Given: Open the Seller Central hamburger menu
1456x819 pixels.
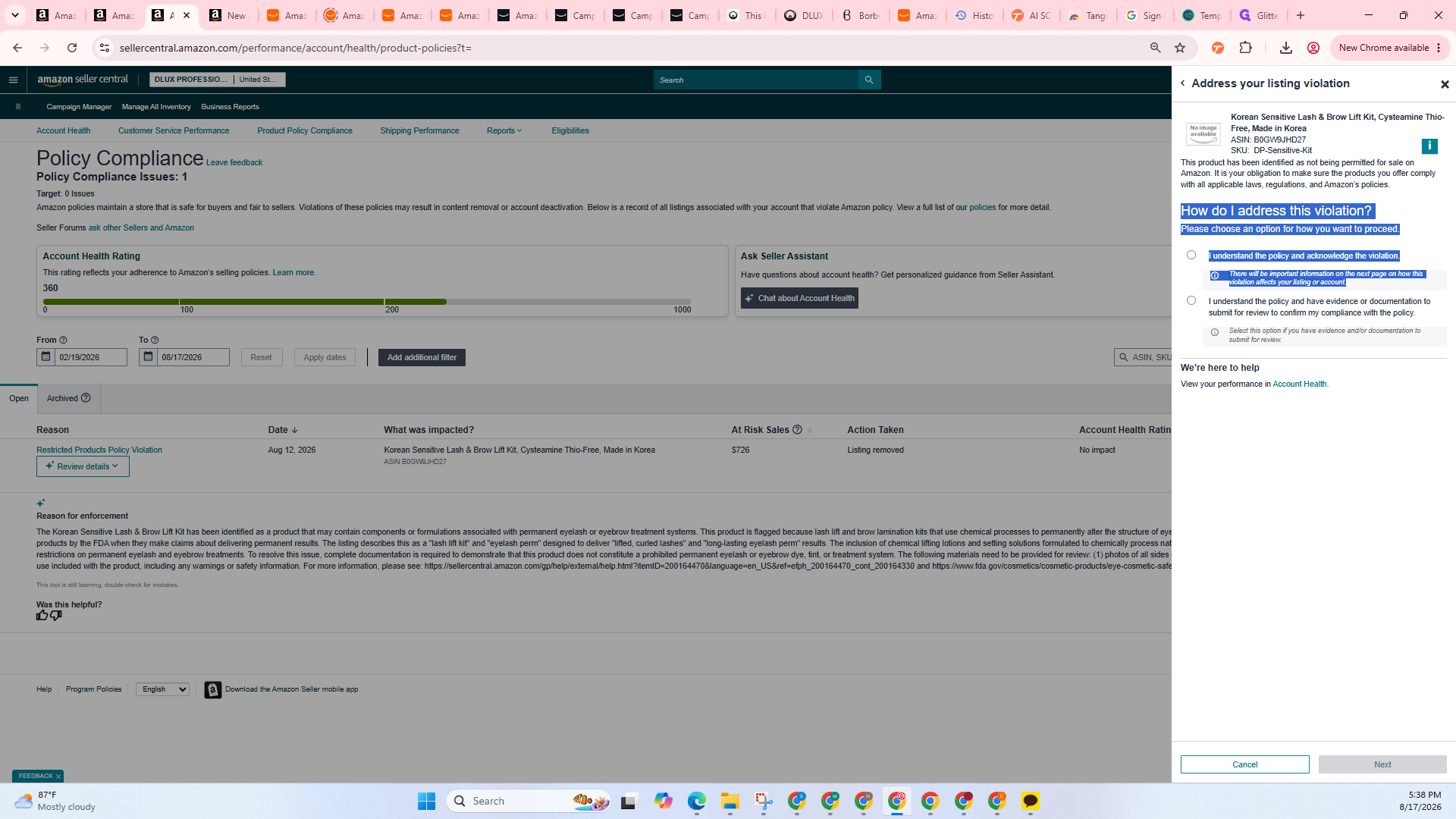Looking at the screenshot, I should [13, 80].
